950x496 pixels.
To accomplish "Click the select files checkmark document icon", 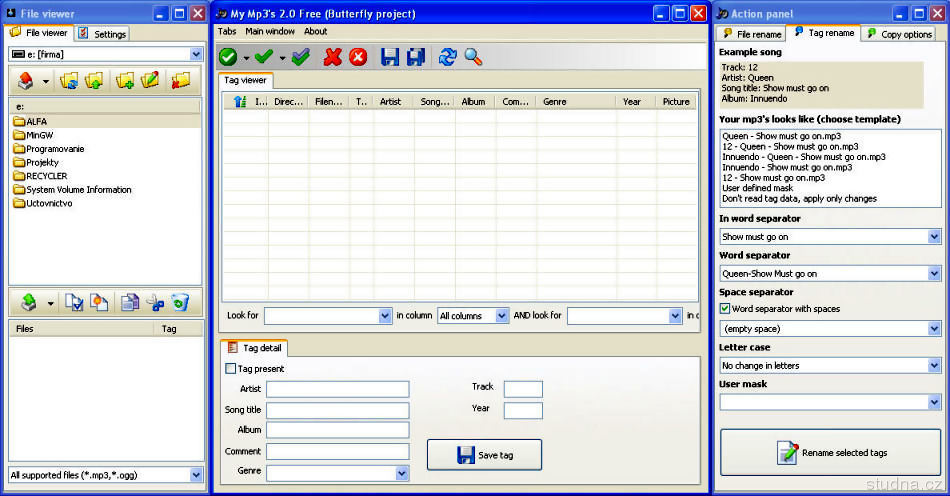I will click(x=73, y=302).
